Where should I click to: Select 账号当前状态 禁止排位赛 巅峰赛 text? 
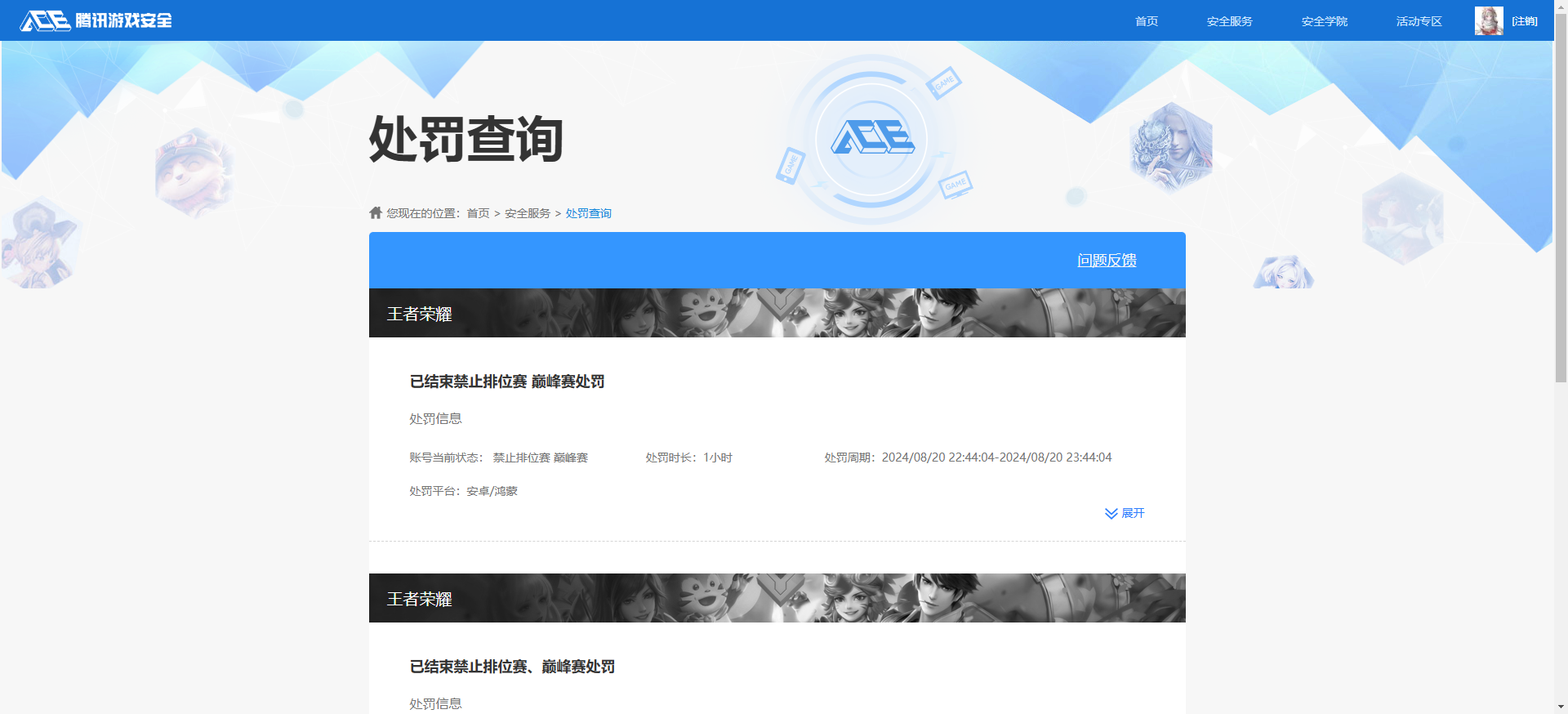pos(498,457)
